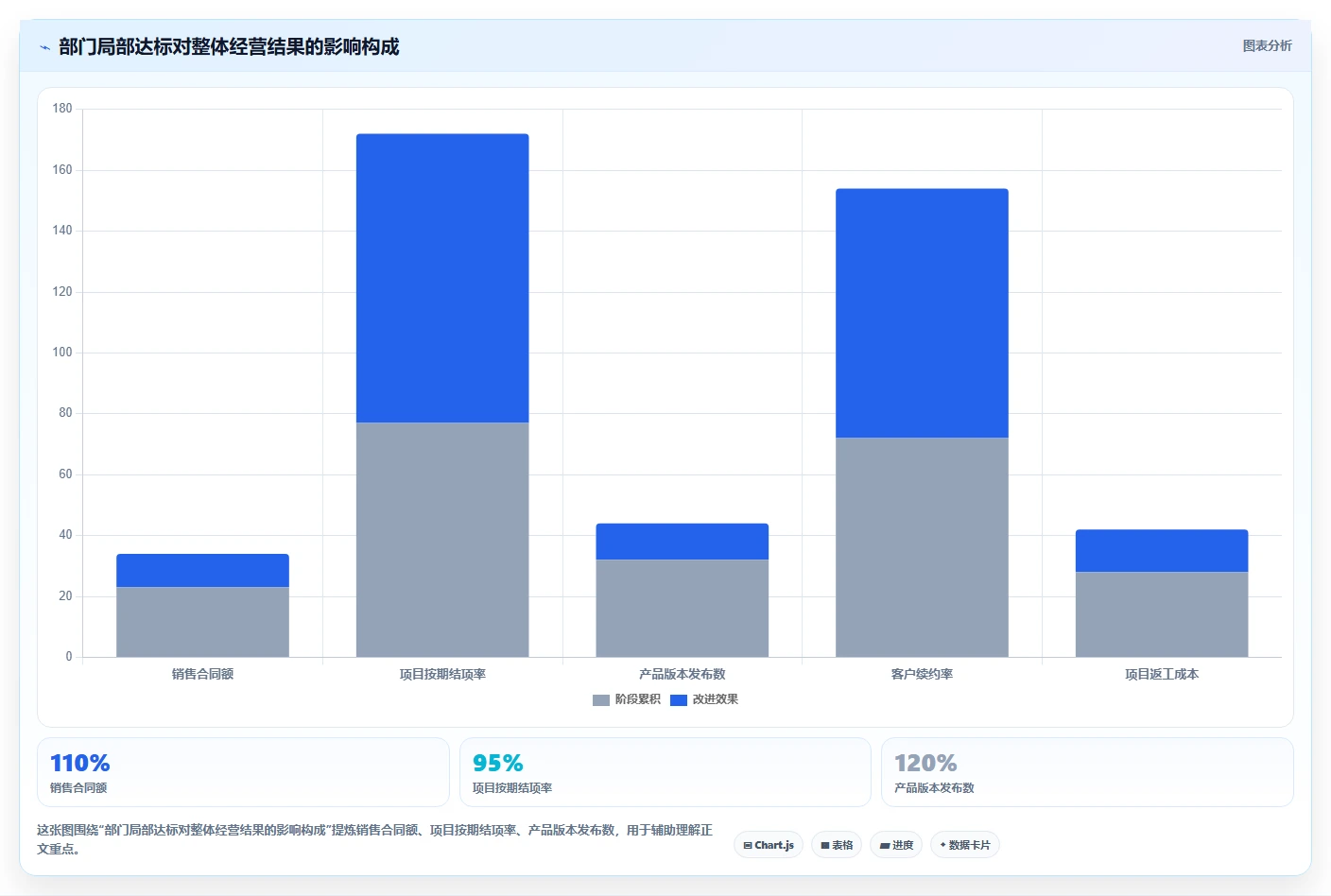Image resolution: width=1331 pixels, height=896 pixels.
Task: Click the 阶段累积 legend label
Action: coord(637,699)
